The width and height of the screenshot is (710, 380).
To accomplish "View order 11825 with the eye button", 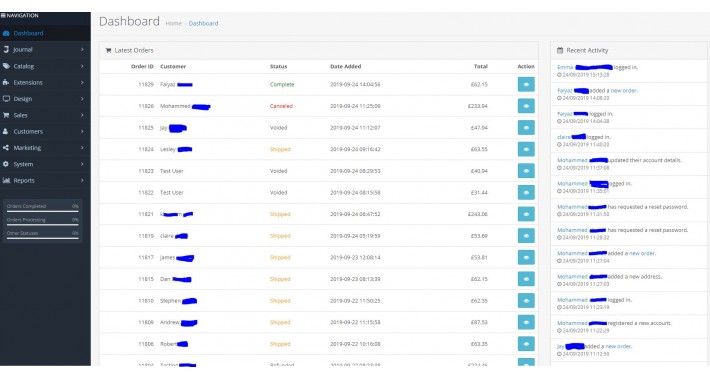I will (526, 128).
